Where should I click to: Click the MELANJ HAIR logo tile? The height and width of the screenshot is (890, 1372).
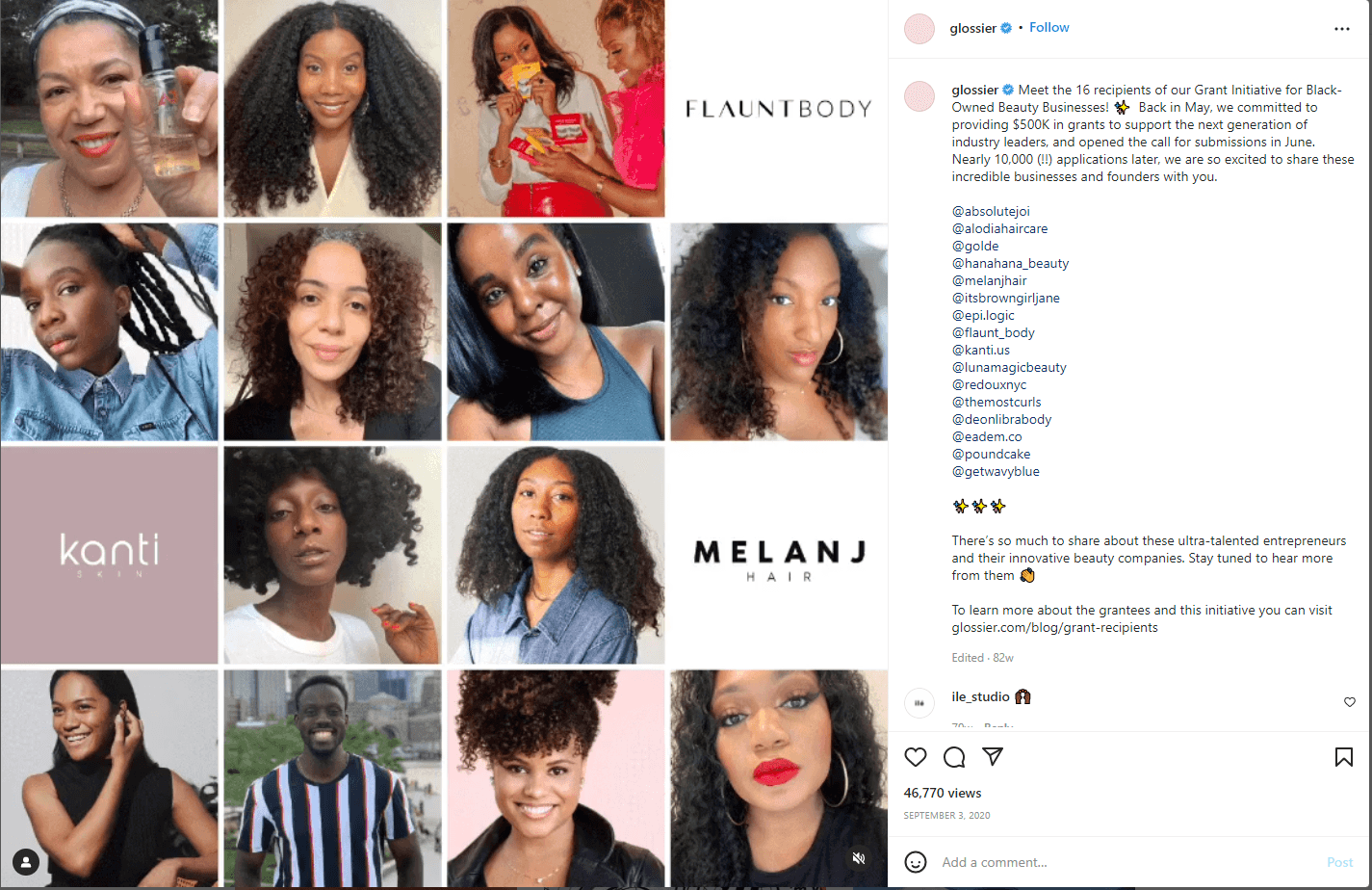click(x=780, y=557)
